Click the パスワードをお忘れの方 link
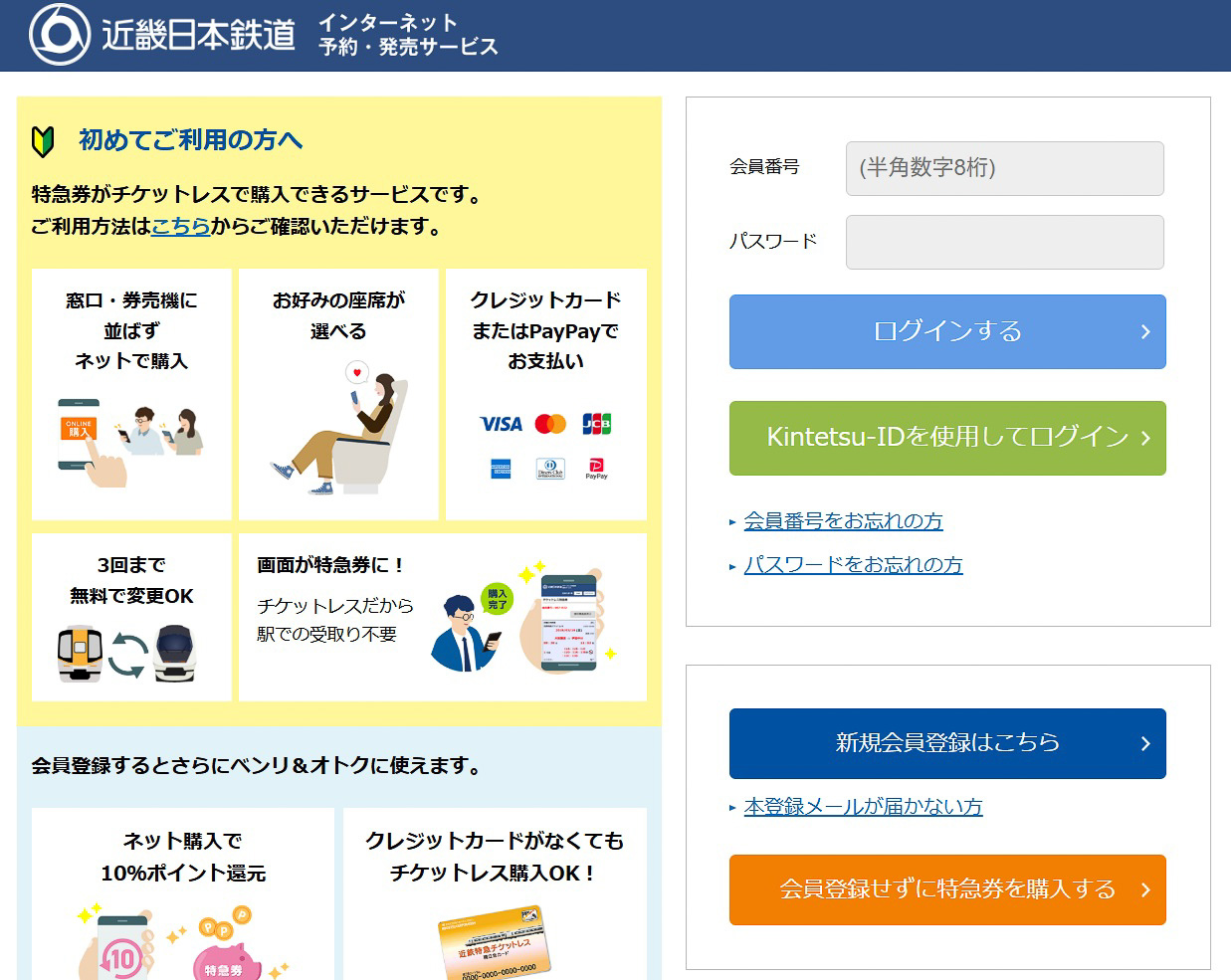This screenshot has width=1231, height=980. pyautogui.click(x=853, y=564)
